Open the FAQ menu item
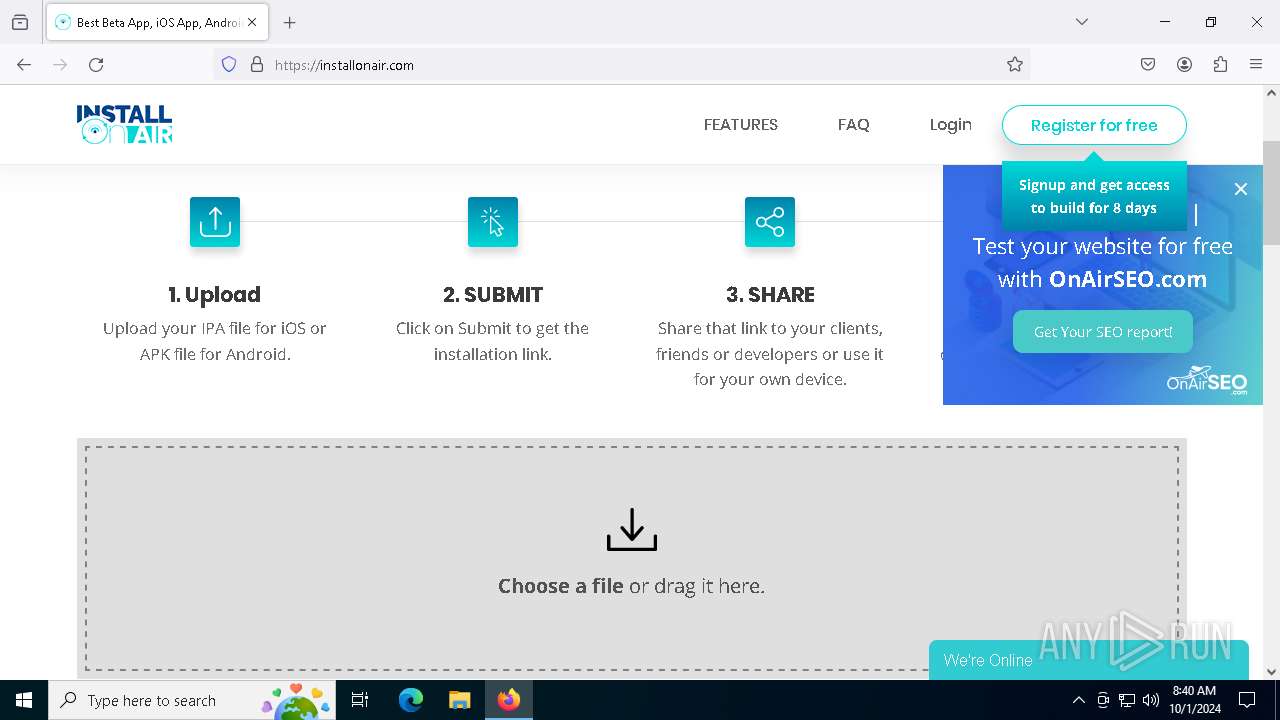Image resolution: width=1280 pixels, height=720 pixels. [854, 125]
